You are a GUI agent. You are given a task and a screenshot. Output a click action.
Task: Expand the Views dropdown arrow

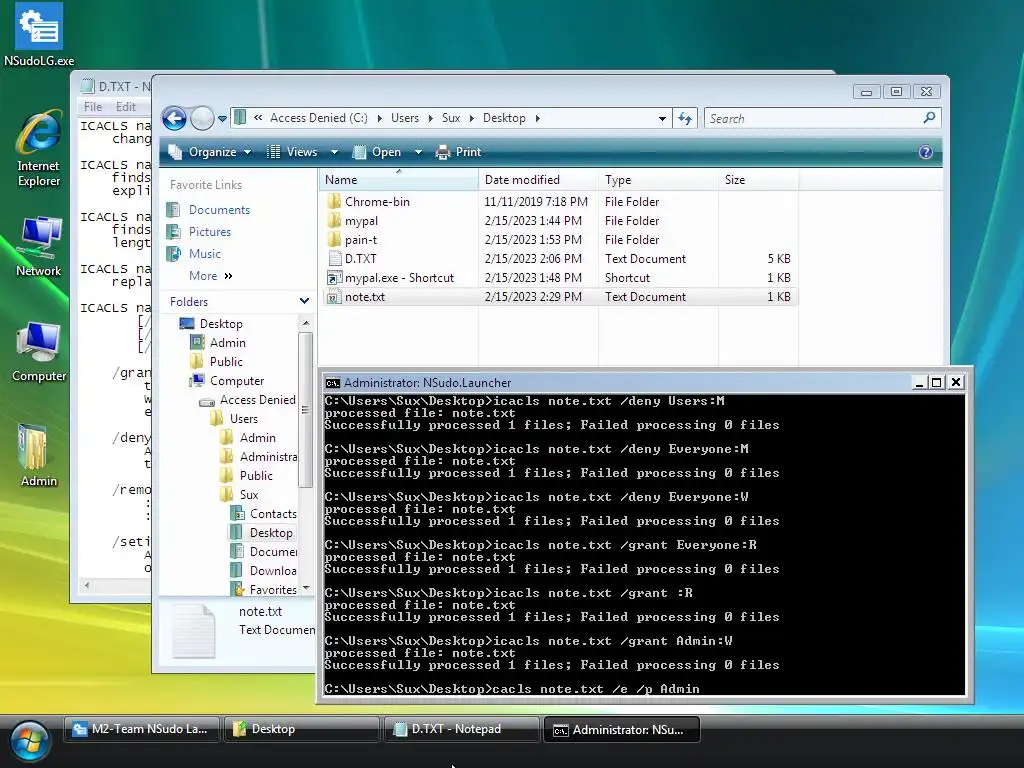click(x=334, y=152)
